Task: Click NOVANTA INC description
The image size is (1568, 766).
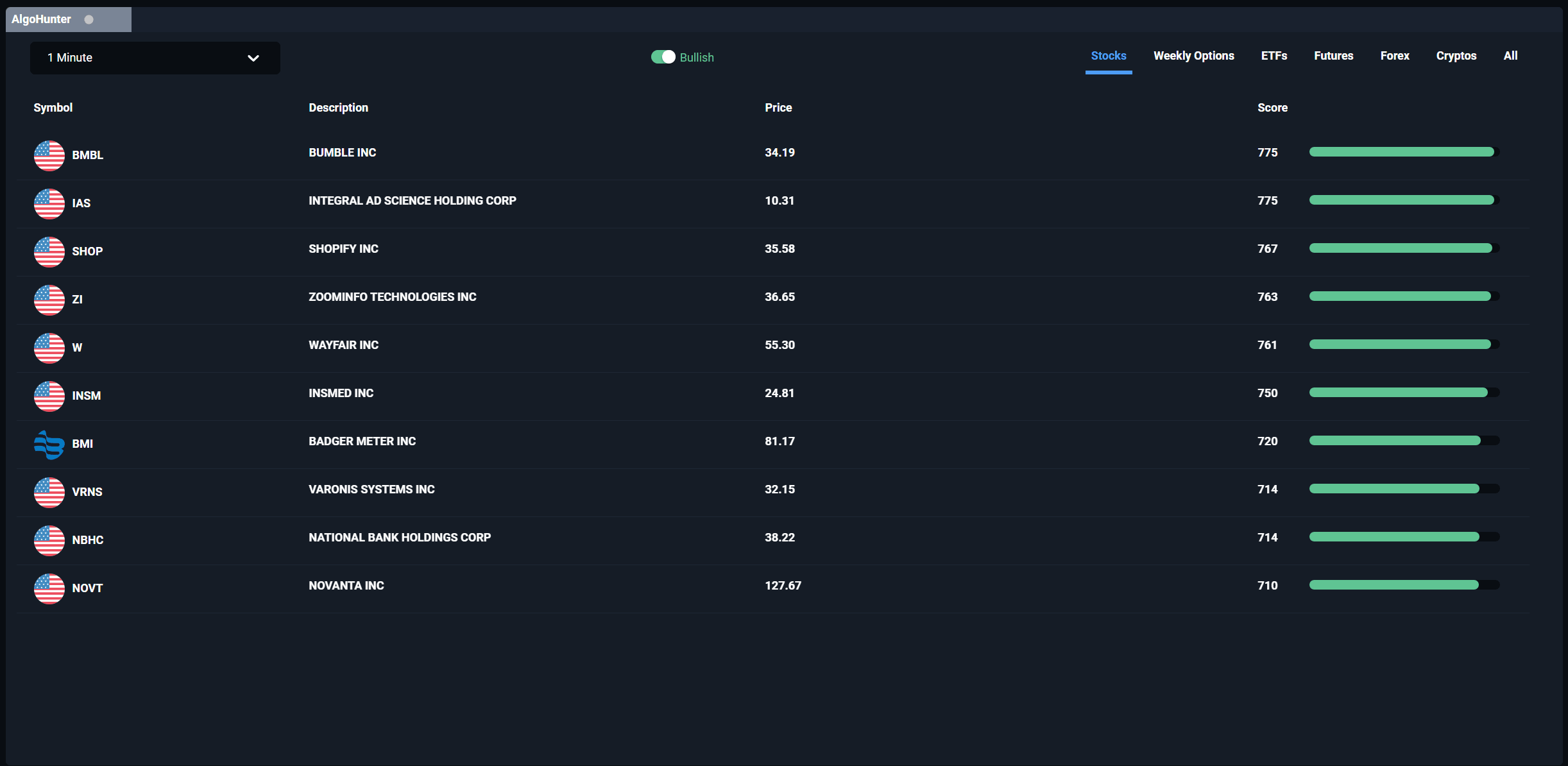Action: (346, 585)
